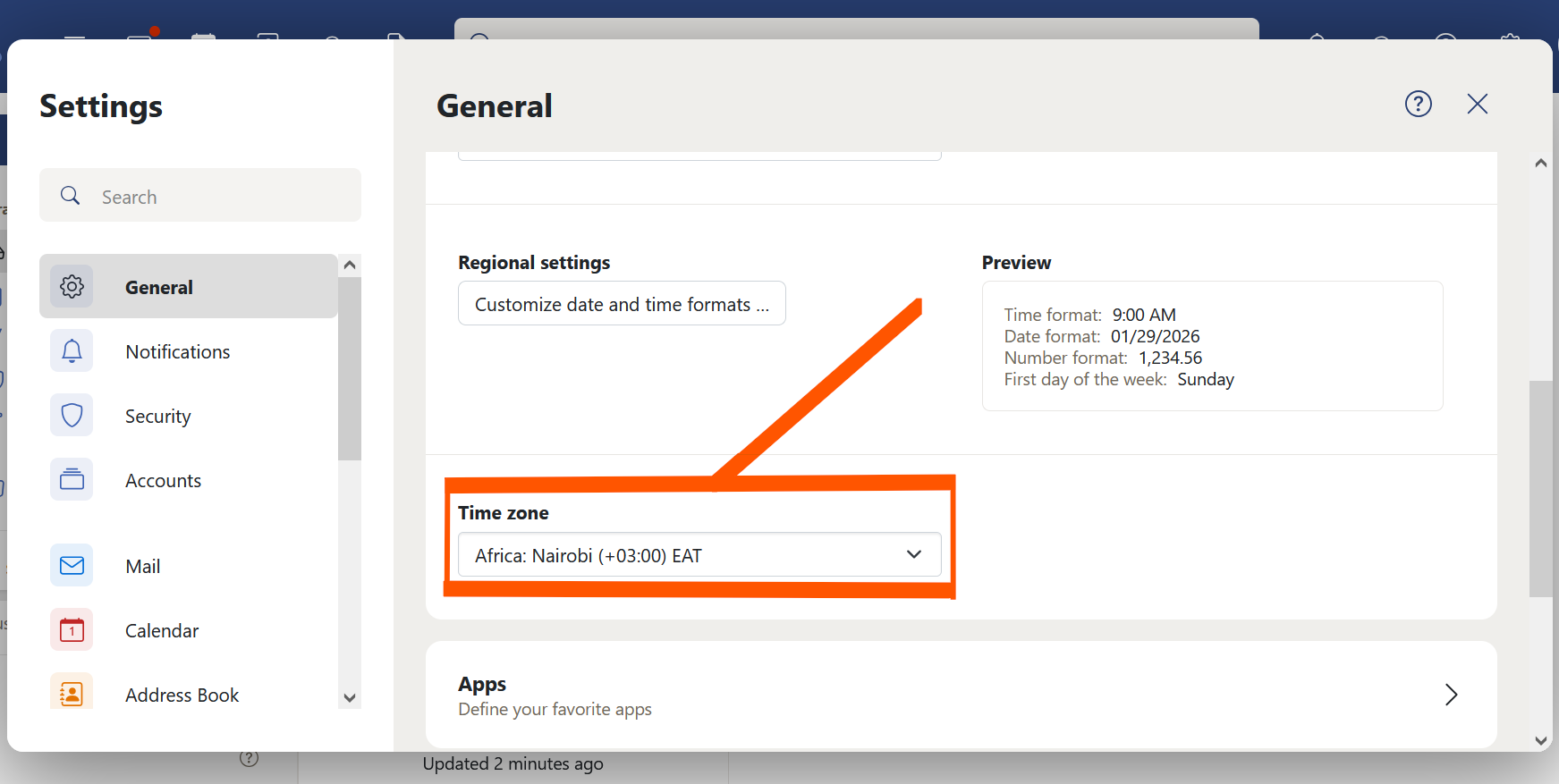
Task: Close the Settings dialog
Action: tap(1478, 104)
